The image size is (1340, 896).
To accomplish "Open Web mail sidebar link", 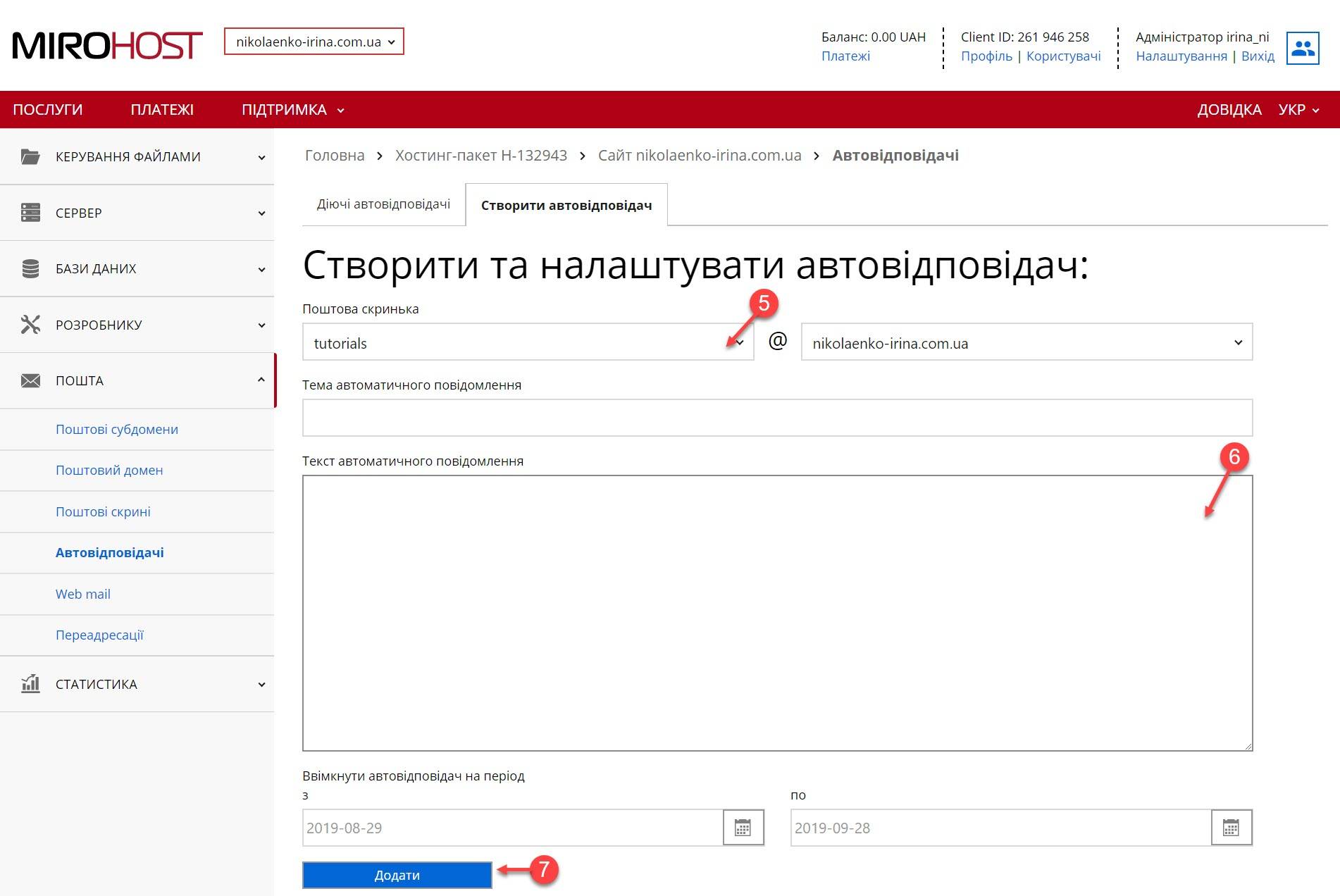I will (x=83, y=594).
